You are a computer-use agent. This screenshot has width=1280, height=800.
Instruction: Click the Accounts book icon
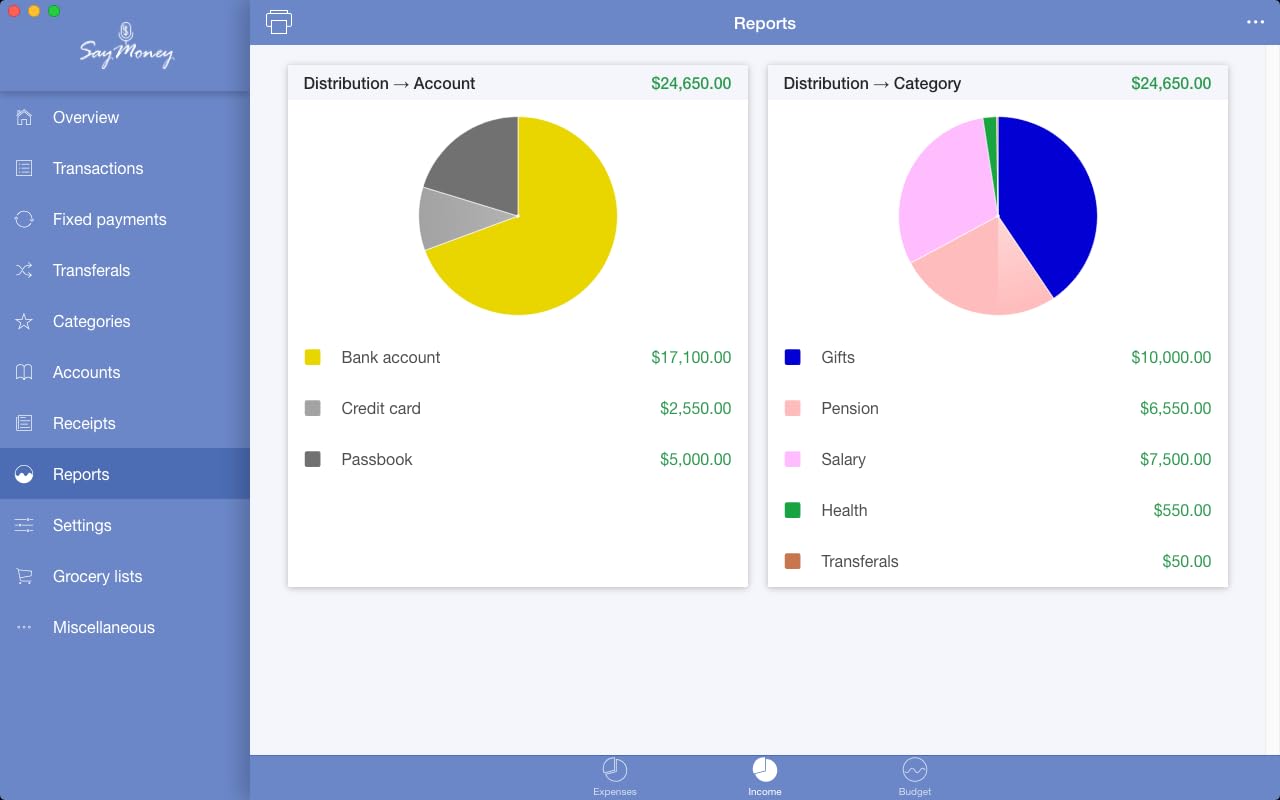click(x=24, y=372)
